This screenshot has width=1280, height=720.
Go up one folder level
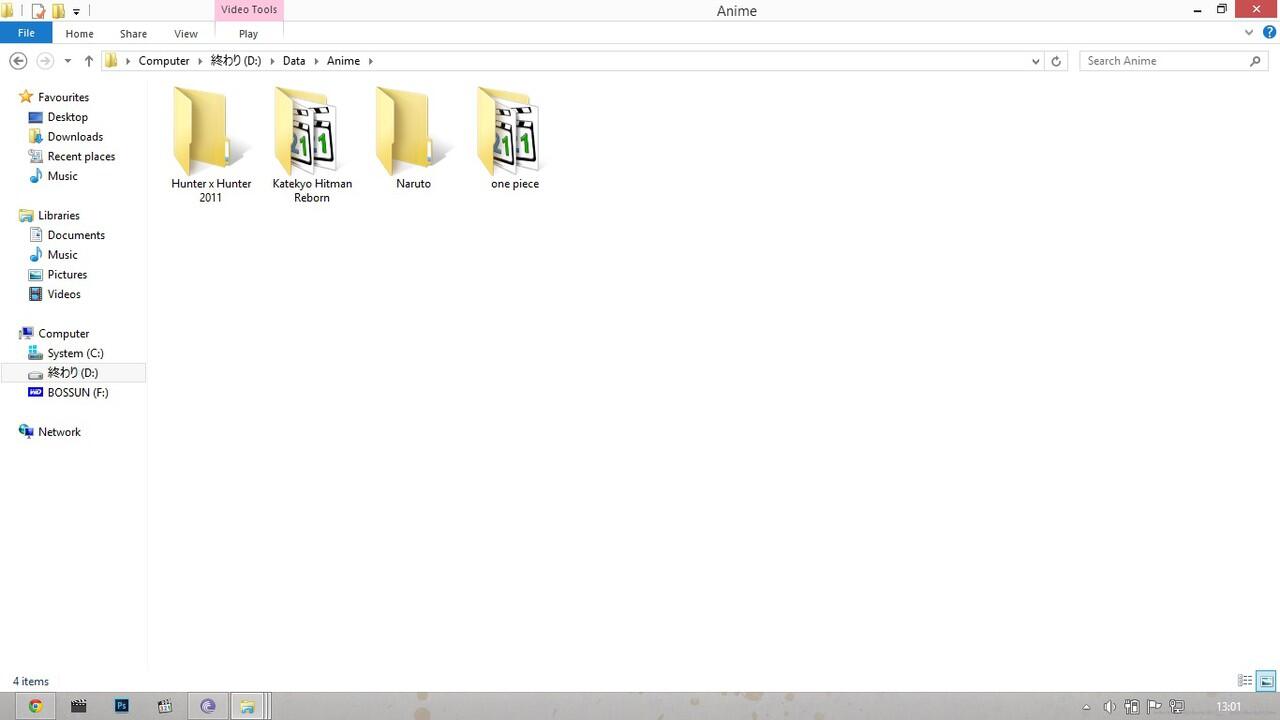[88, 61]
